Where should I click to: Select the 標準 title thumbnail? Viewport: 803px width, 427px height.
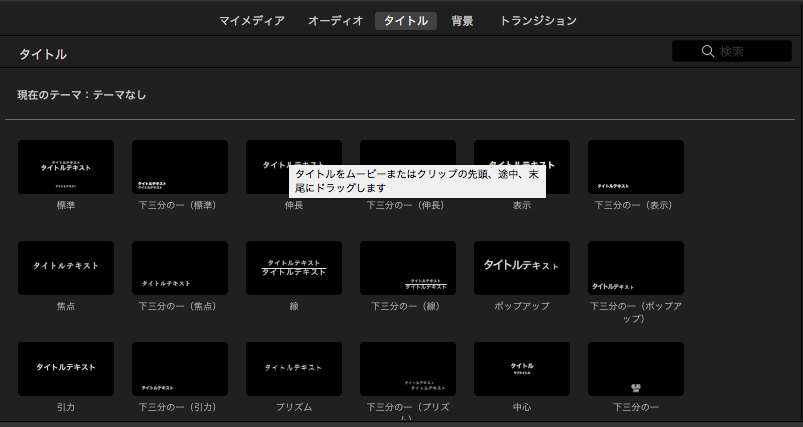coord(66,167)
